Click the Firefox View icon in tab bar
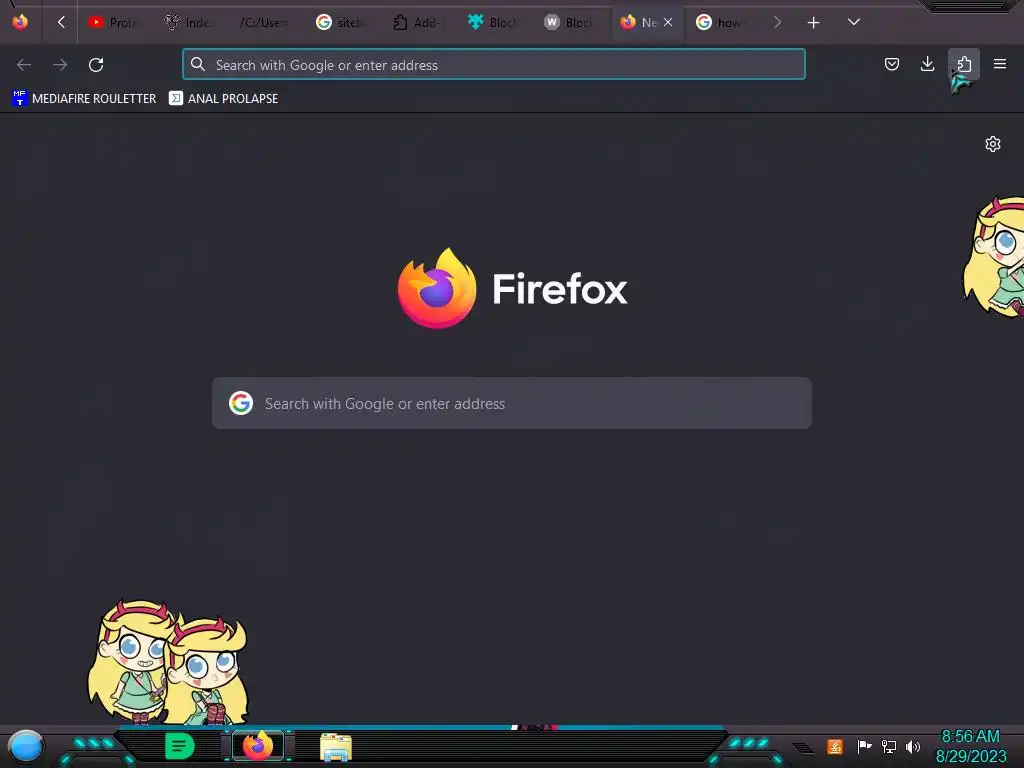The image size is (1024, 768). 20,22
